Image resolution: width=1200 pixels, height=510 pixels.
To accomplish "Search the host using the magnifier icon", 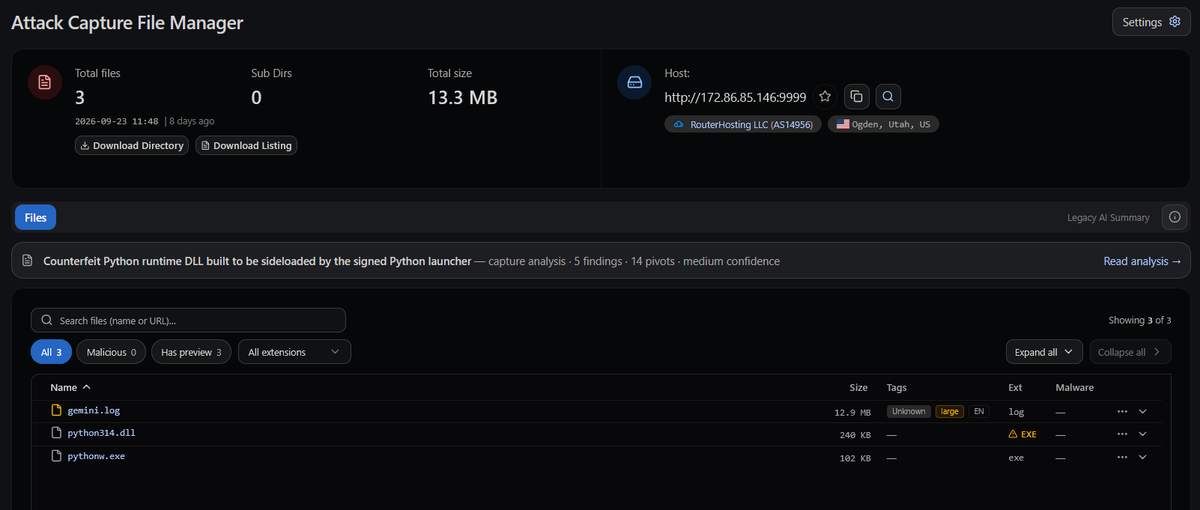I will click(888, 97).
